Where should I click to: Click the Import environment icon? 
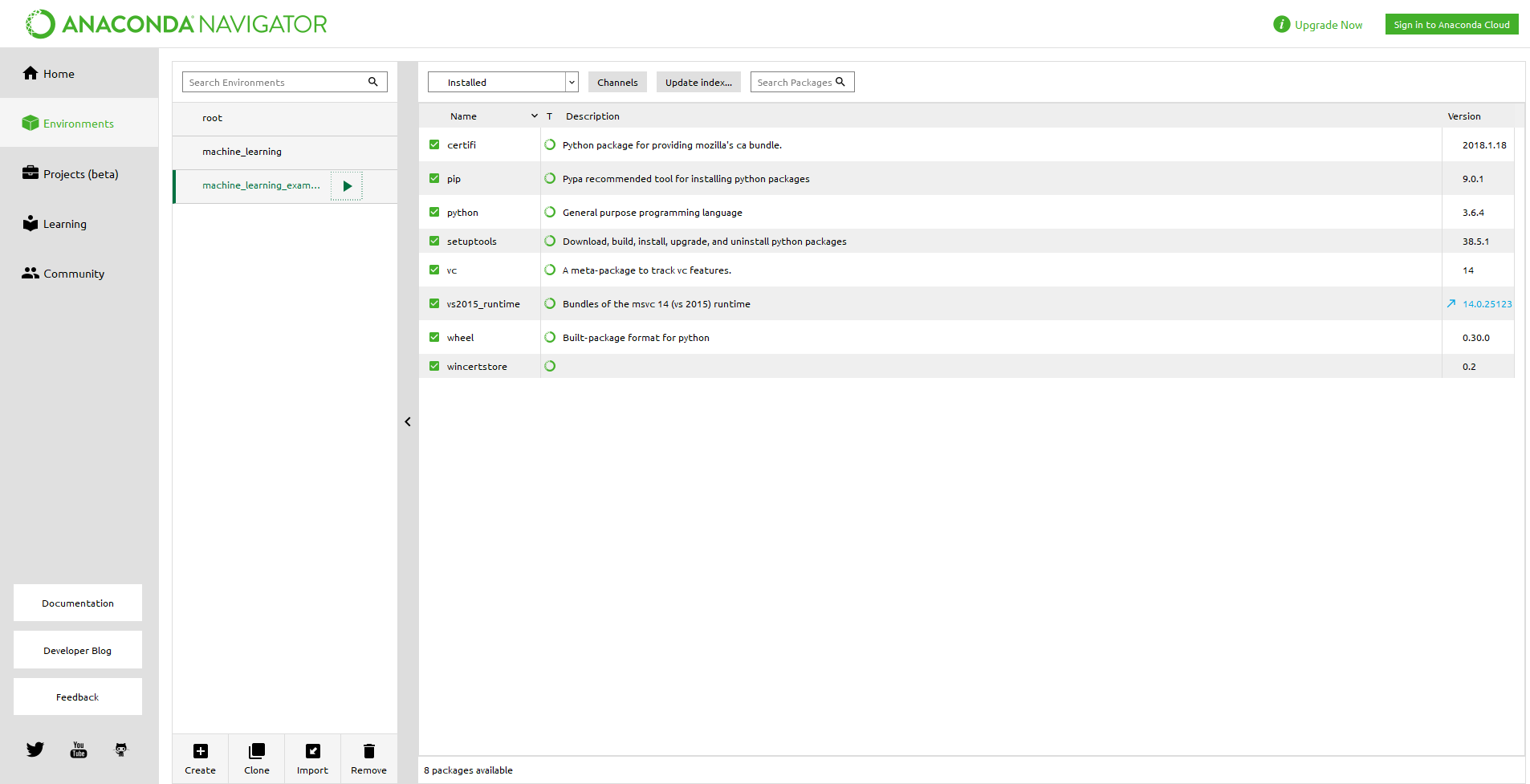point(313,751)
